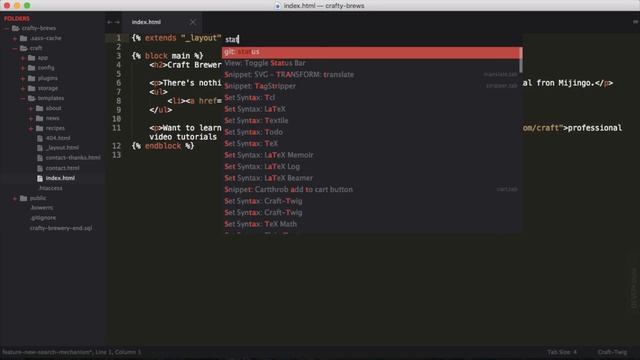The width and height of the screenshot is (640, 360).
Task: Close the index.html tab
Action: pyautogui.click(x=193, y=22)
